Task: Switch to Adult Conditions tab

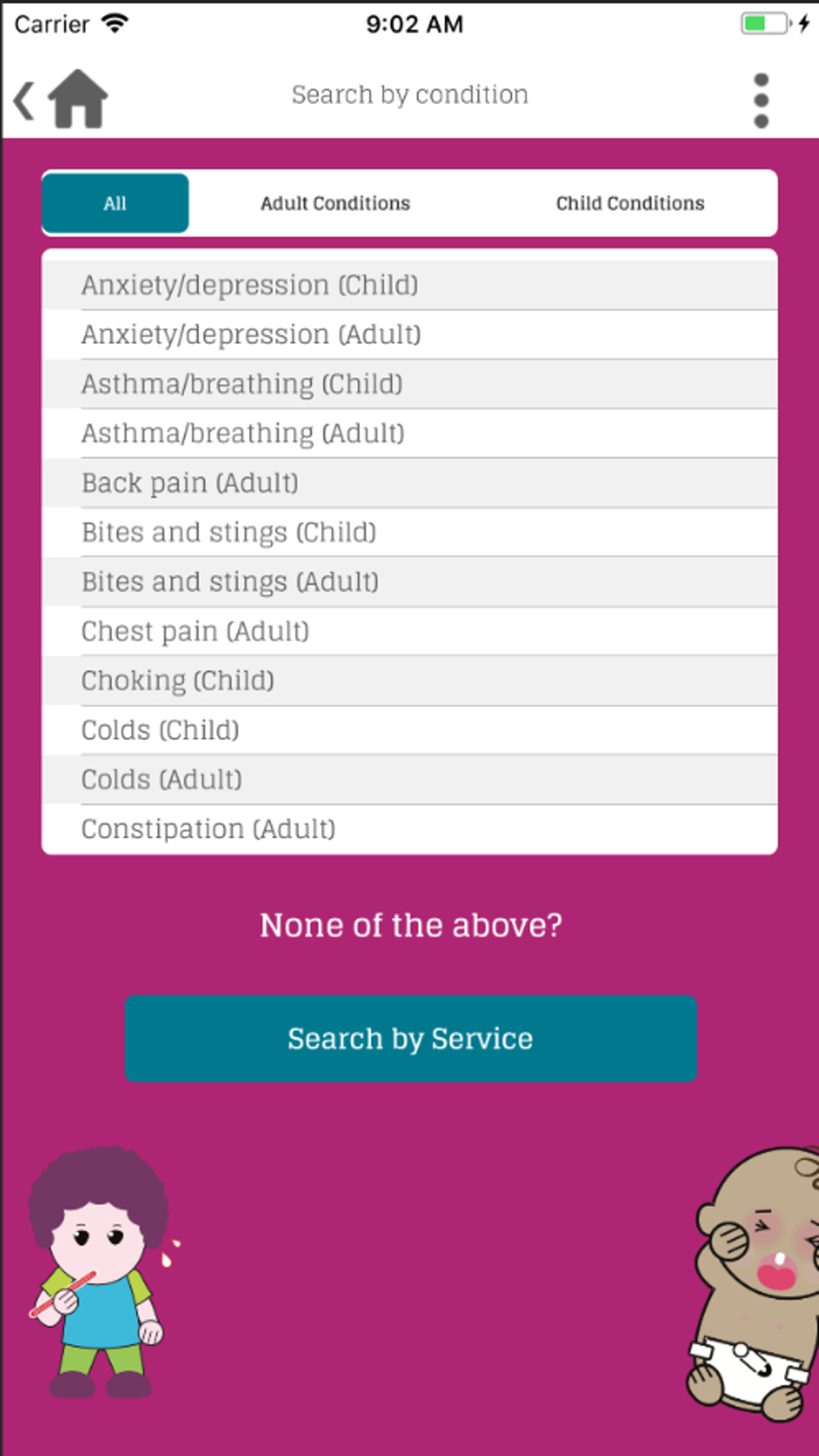Action: coord(335,203)
